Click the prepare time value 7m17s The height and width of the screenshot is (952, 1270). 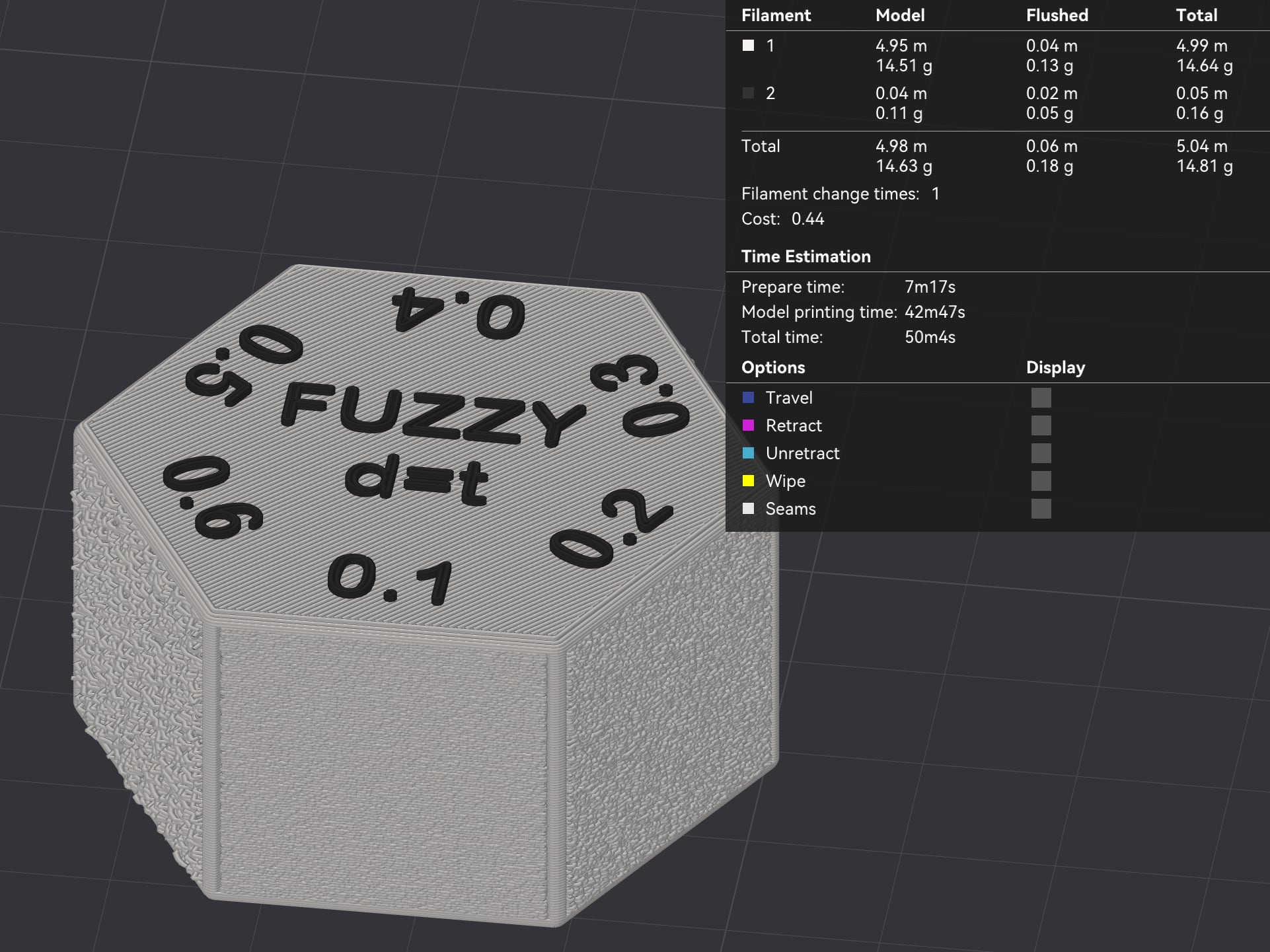(x=930, y=287)
